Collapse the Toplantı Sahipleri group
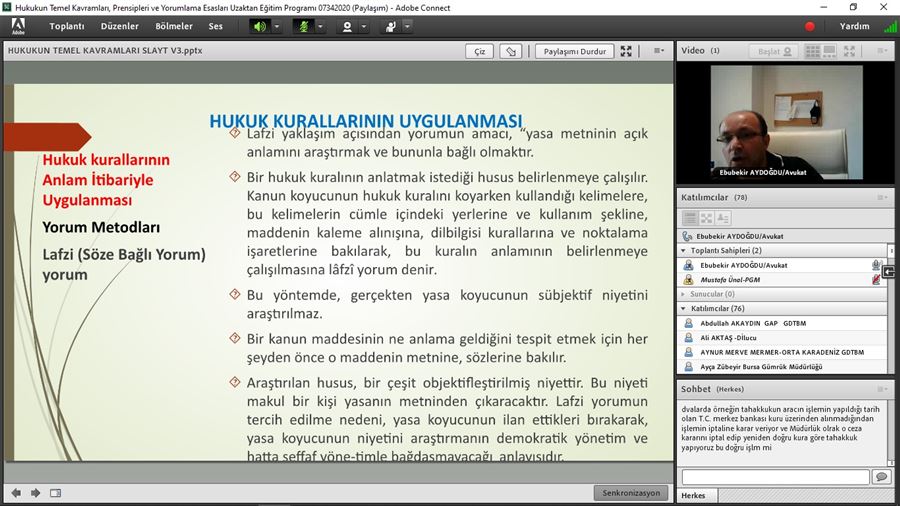Screen dimensions: 900x506 pyautogui.click(x=683, y=250)
